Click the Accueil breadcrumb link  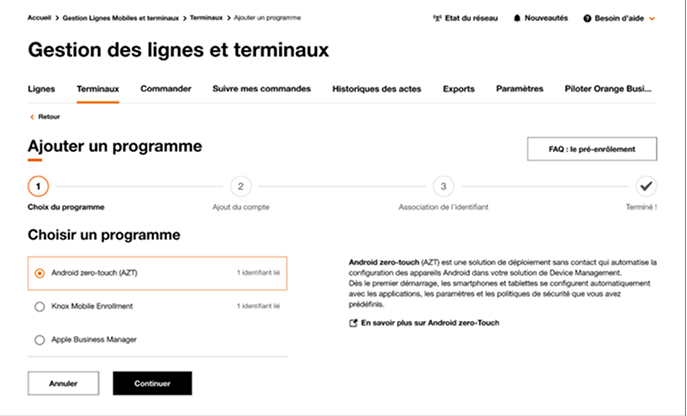pos(40,18)
